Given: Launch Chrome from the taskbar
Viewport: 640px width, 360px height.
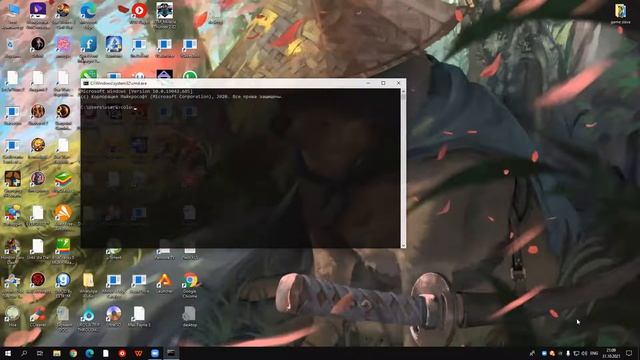Looking at the screenshot, I should (73, 353).
